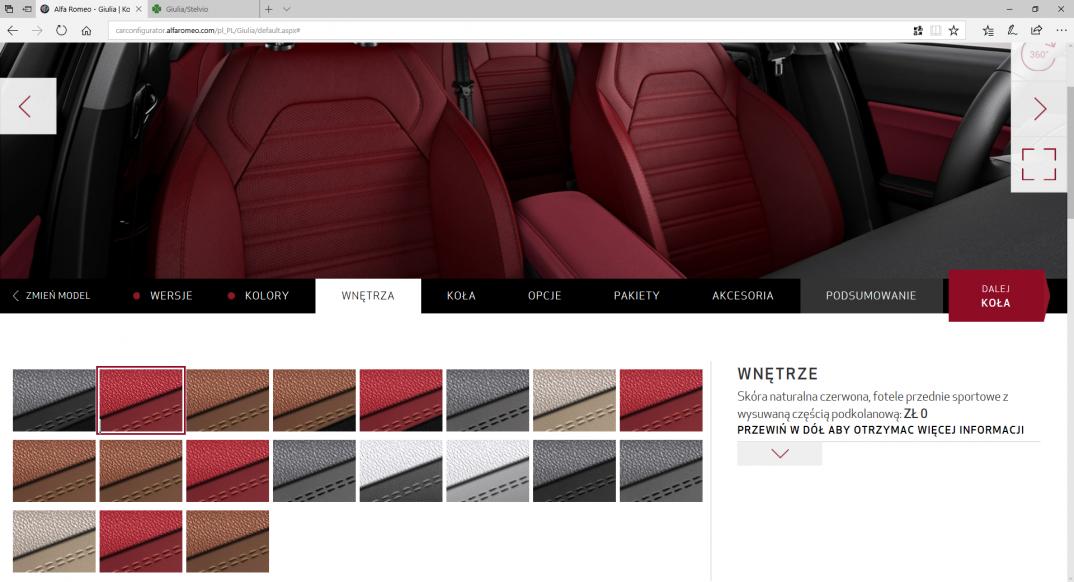
Task: Expand more information with down chevron
Action: (779, 453)
